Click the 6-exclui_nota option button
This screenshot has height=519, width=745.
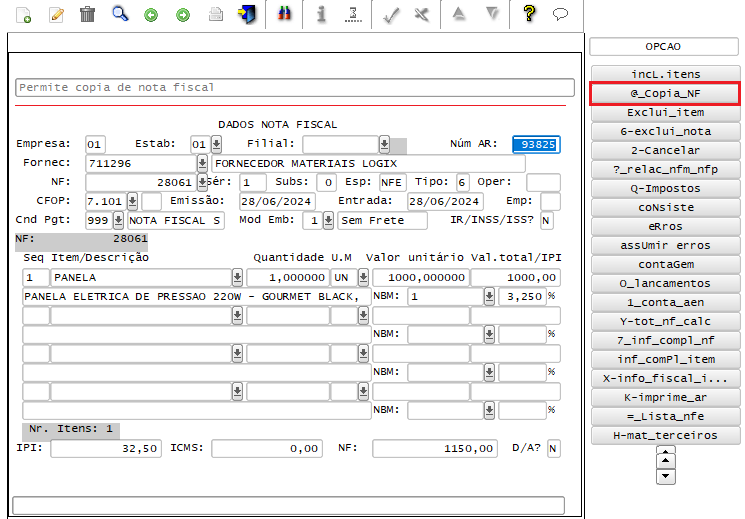[x=666, y=132]
